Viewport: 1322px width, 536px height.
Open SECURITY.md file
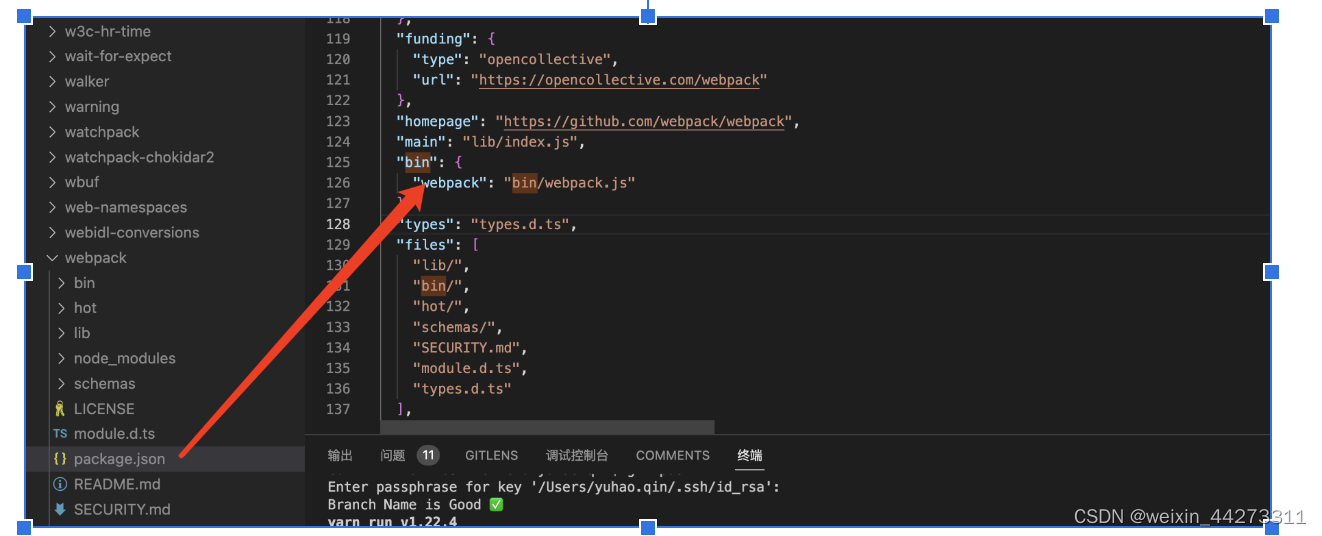[x=122, y=509]
